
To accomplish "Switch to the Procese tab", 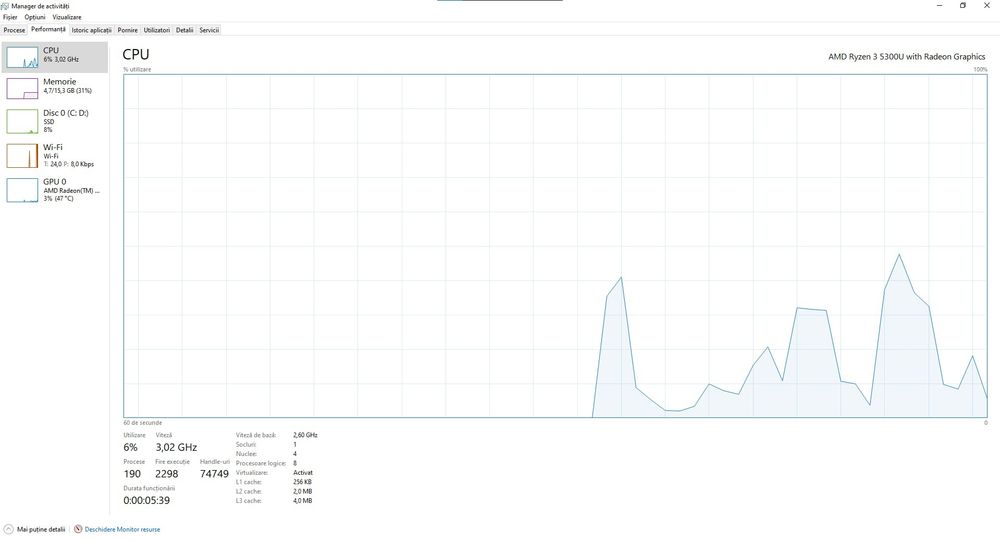I will click(x=14, y=30).
